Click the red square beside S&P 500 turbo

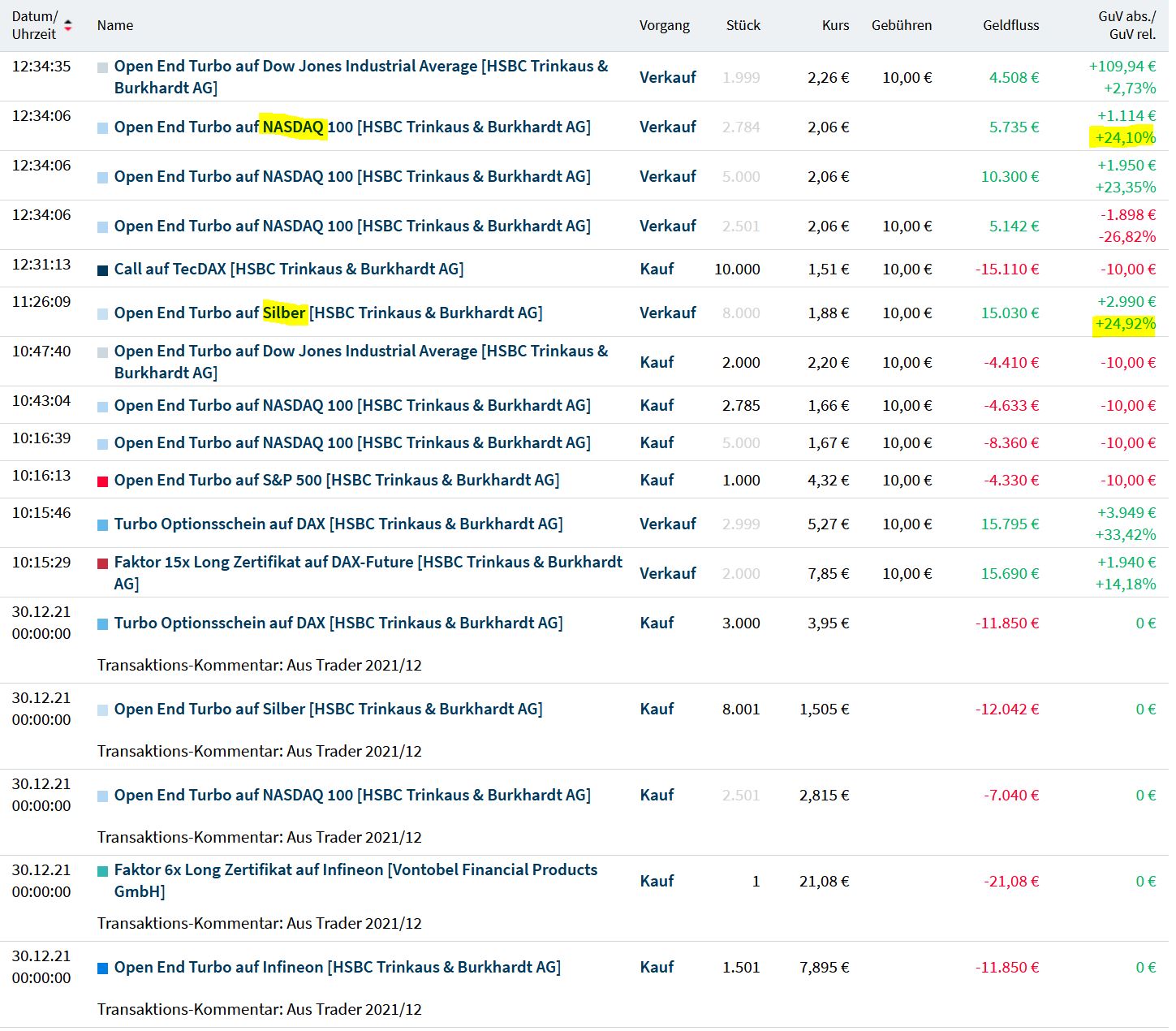[x=102, y=481]
